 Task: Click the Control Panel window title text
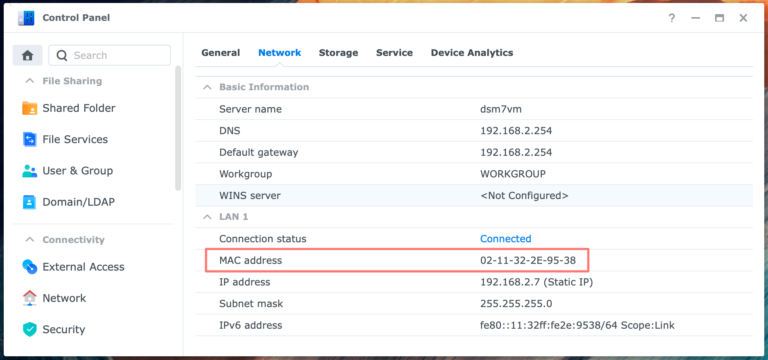76,18
